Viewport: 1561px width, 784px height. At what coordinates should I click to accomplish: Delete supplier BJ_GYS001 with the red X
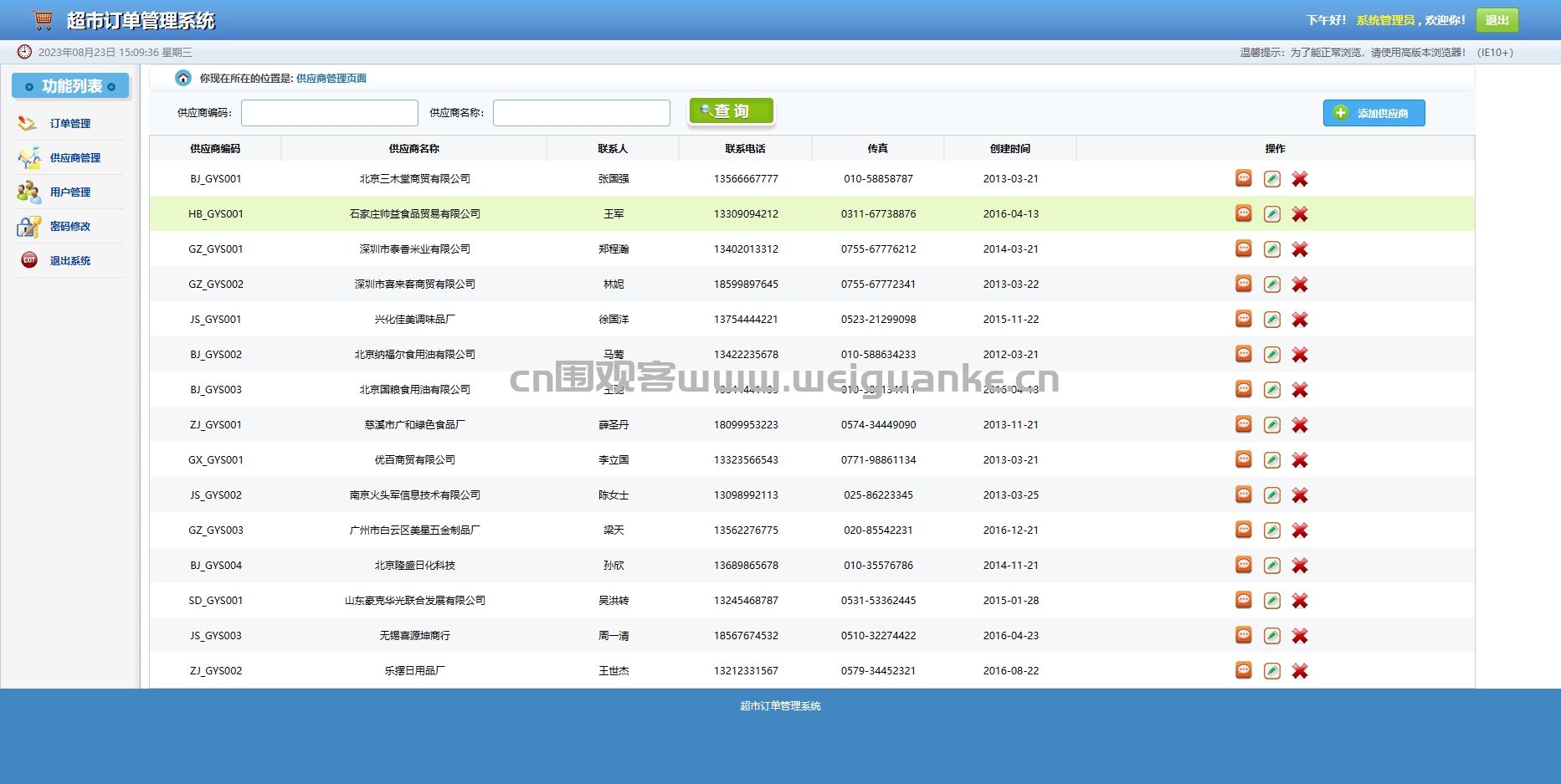click(1300, 179)
